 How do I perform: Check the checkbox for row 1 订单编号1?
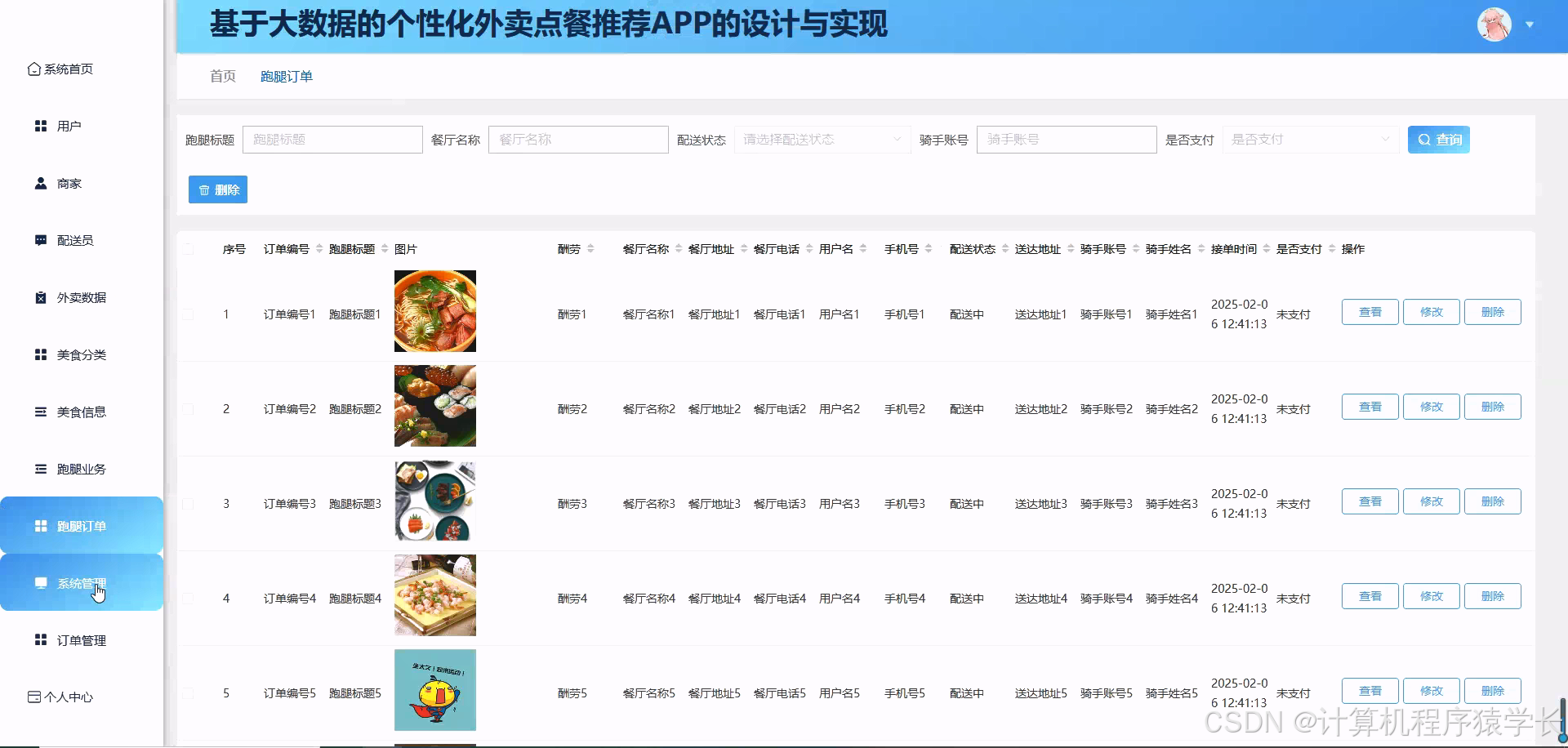click(187, 314)
